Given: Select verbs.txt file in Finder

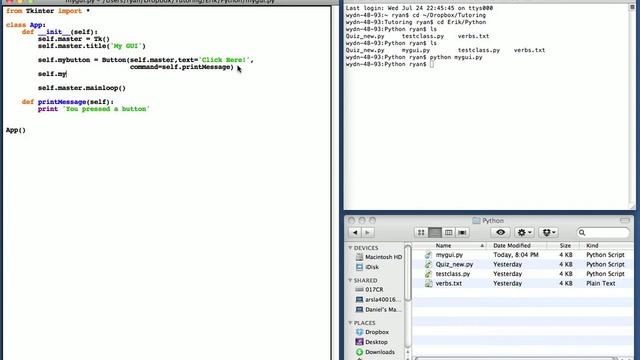Looking at the screenshot, I should pyautogui.click(x=449, y=283).
